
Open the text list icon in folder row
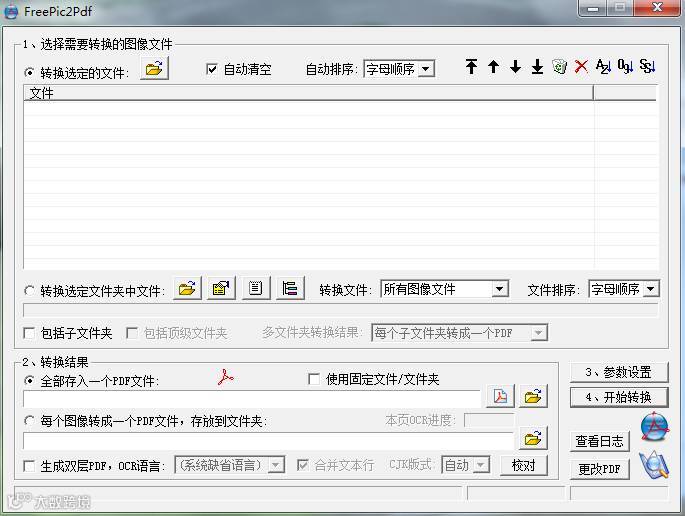click(x=256, y=288)
